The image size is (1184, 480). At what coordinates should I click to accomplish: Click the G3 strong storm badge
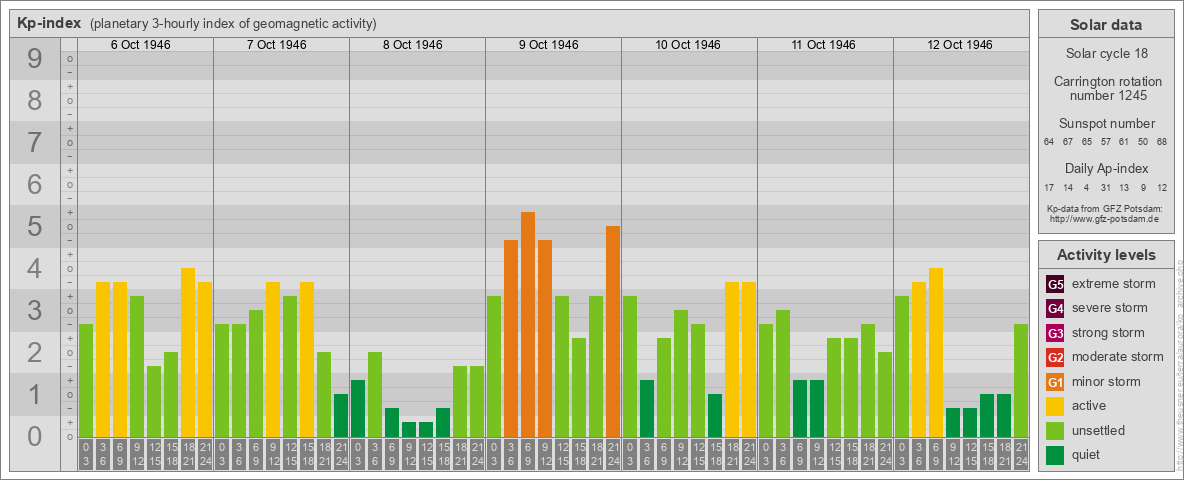point(1055,333)
